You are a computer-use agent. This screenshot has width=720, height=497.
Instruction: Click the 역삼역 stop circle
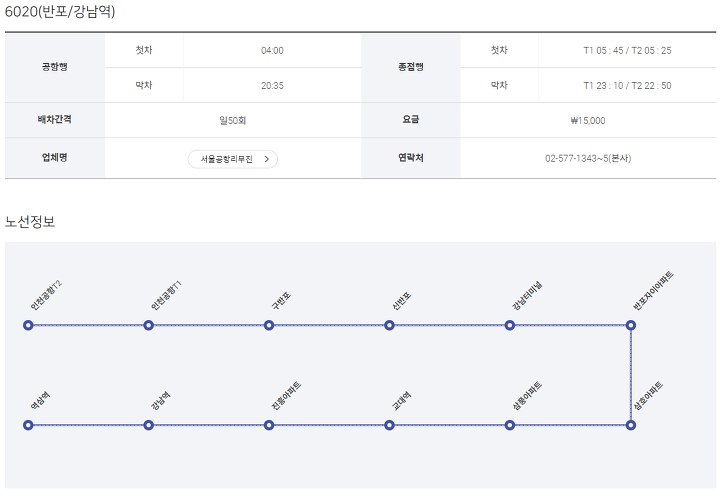[x=28, y=425]
